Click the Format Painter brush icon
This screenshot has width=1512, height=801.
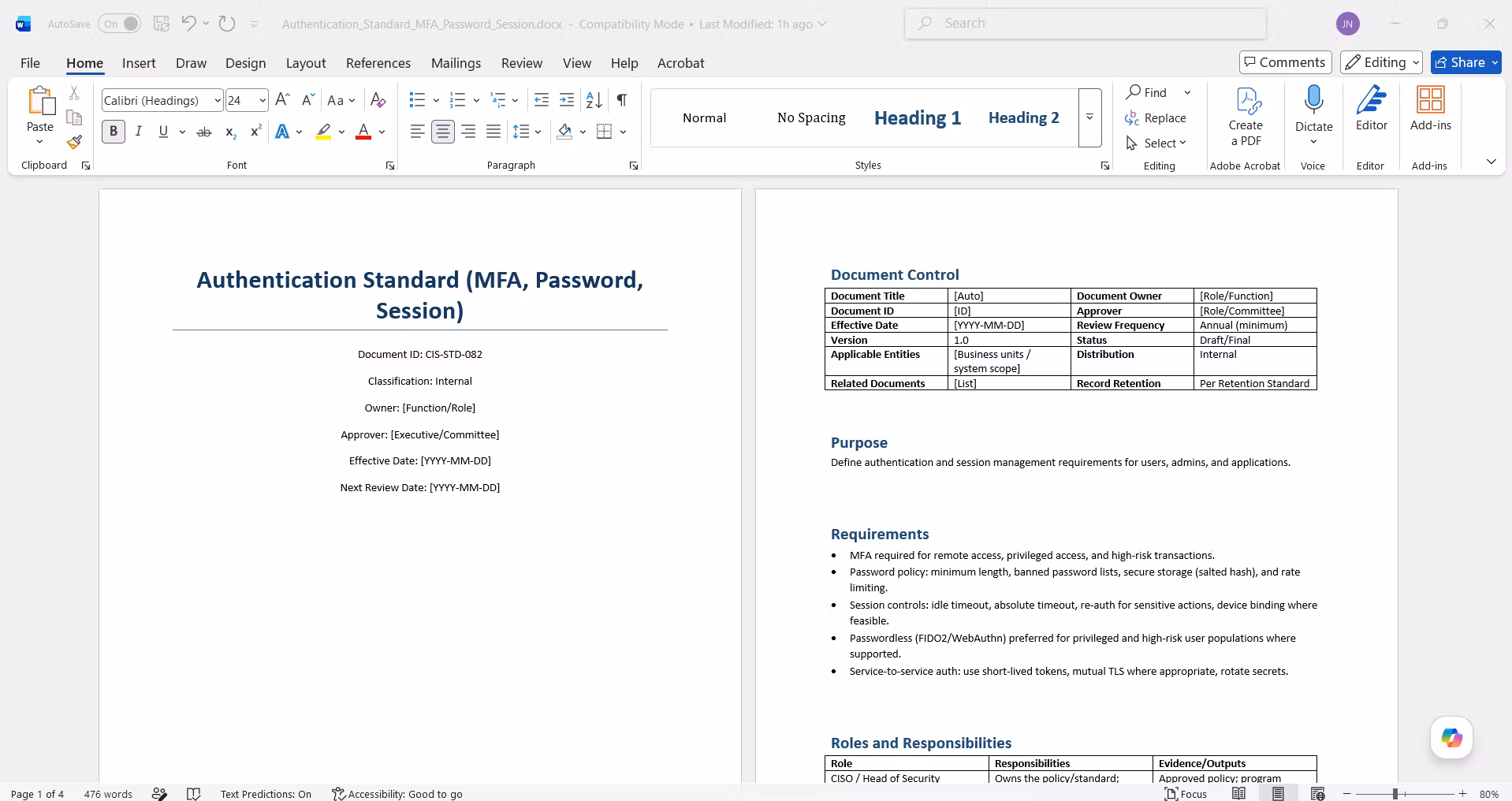click(74, 142)
